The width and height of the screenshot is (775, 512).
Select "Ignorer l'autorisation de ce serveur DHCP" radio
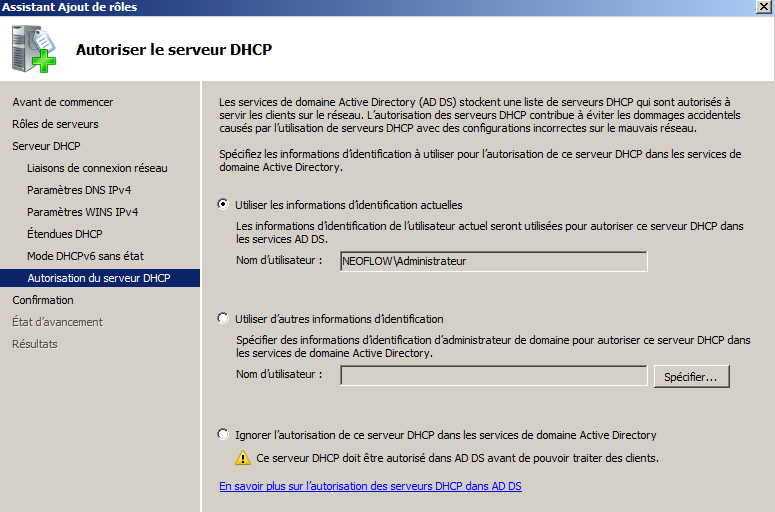click(x=223, y=434)
